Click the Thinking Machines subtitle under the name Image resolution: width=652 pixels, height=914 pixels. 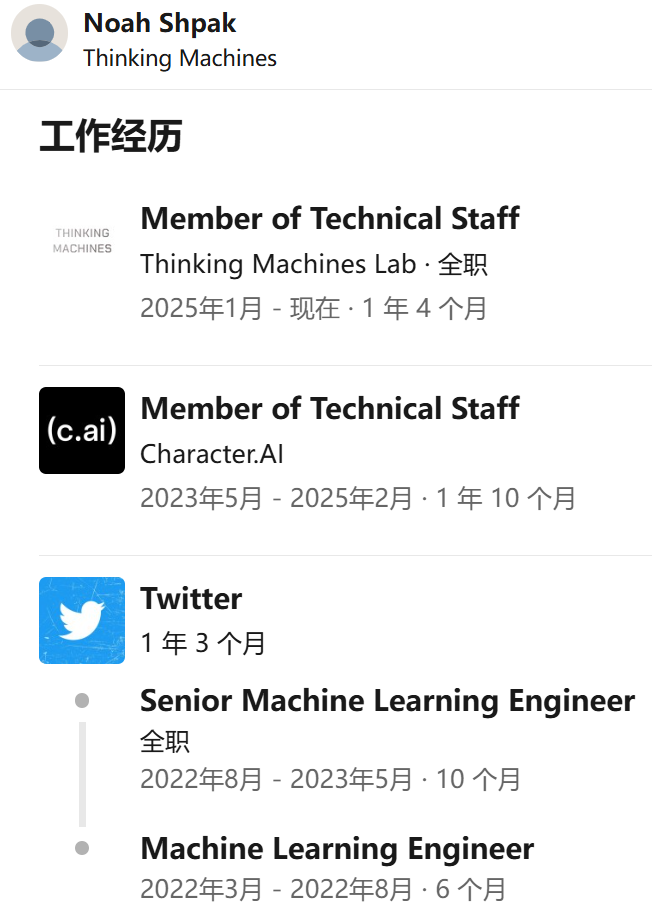[180, 58]
